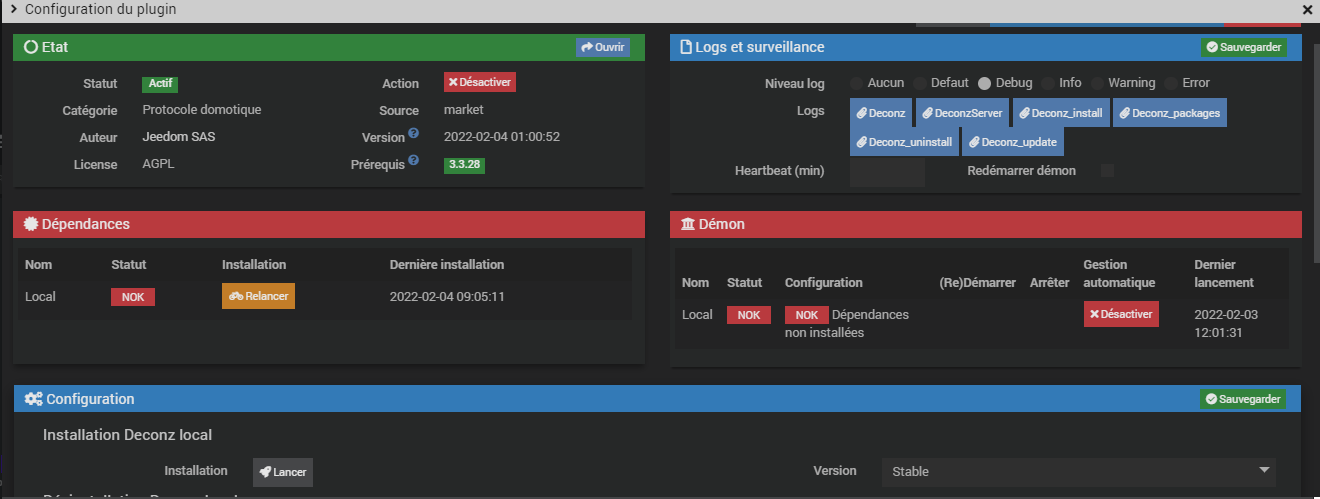Click the AGPL license text
The image size is (1320, 499).
tap(159, 164)
